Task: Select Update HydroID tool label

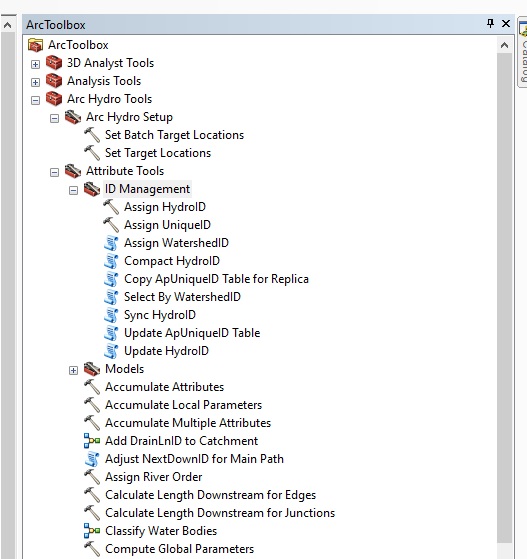Action: pos(166,351)
